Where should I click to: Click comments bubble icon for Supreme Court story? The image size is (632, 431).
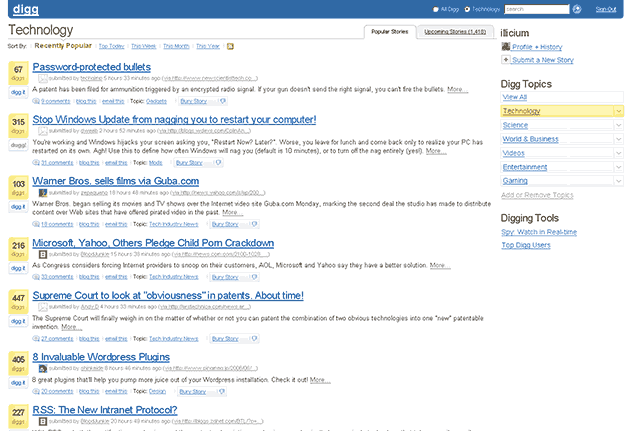36,339
